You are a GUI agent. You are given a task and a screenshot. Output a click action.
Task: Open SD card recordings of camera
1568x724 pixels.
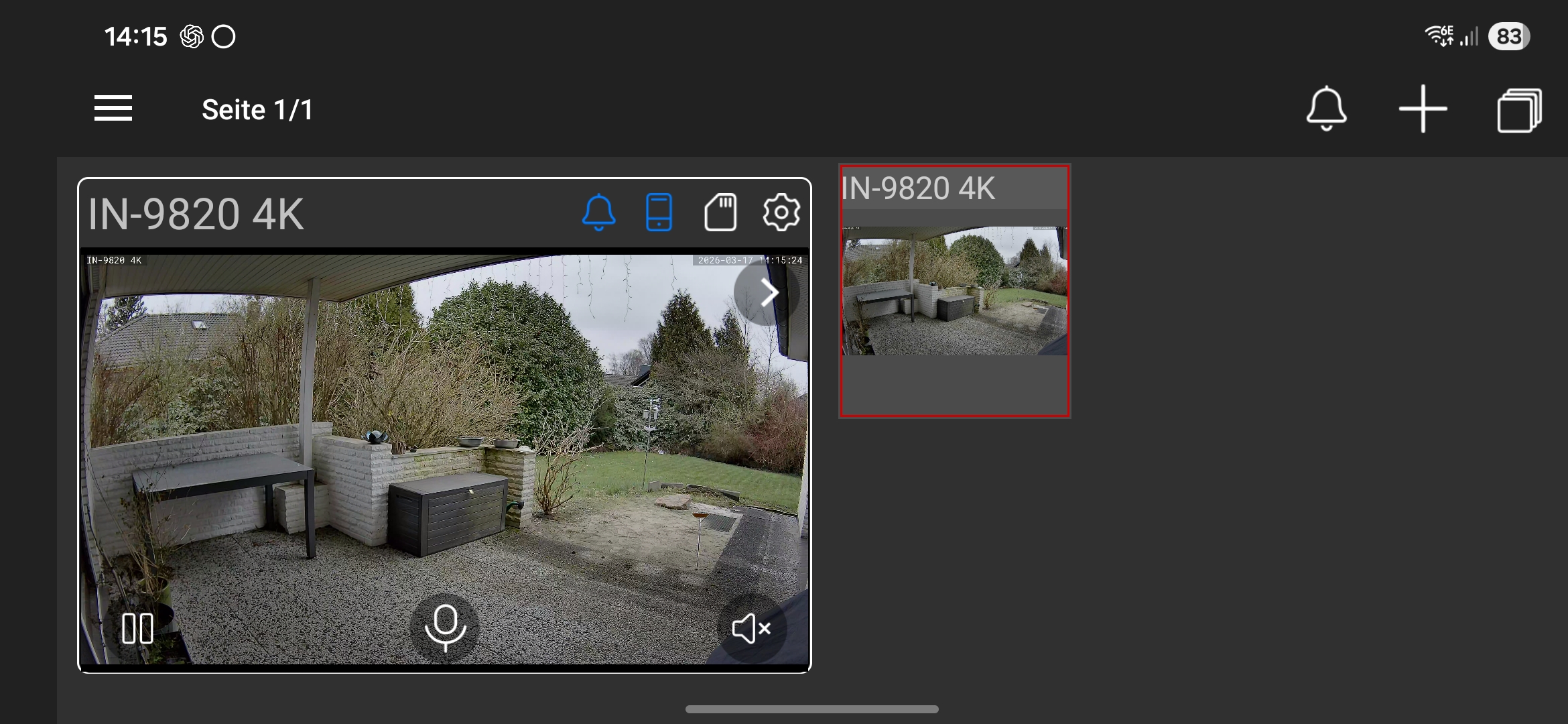(x=720, y=213)
